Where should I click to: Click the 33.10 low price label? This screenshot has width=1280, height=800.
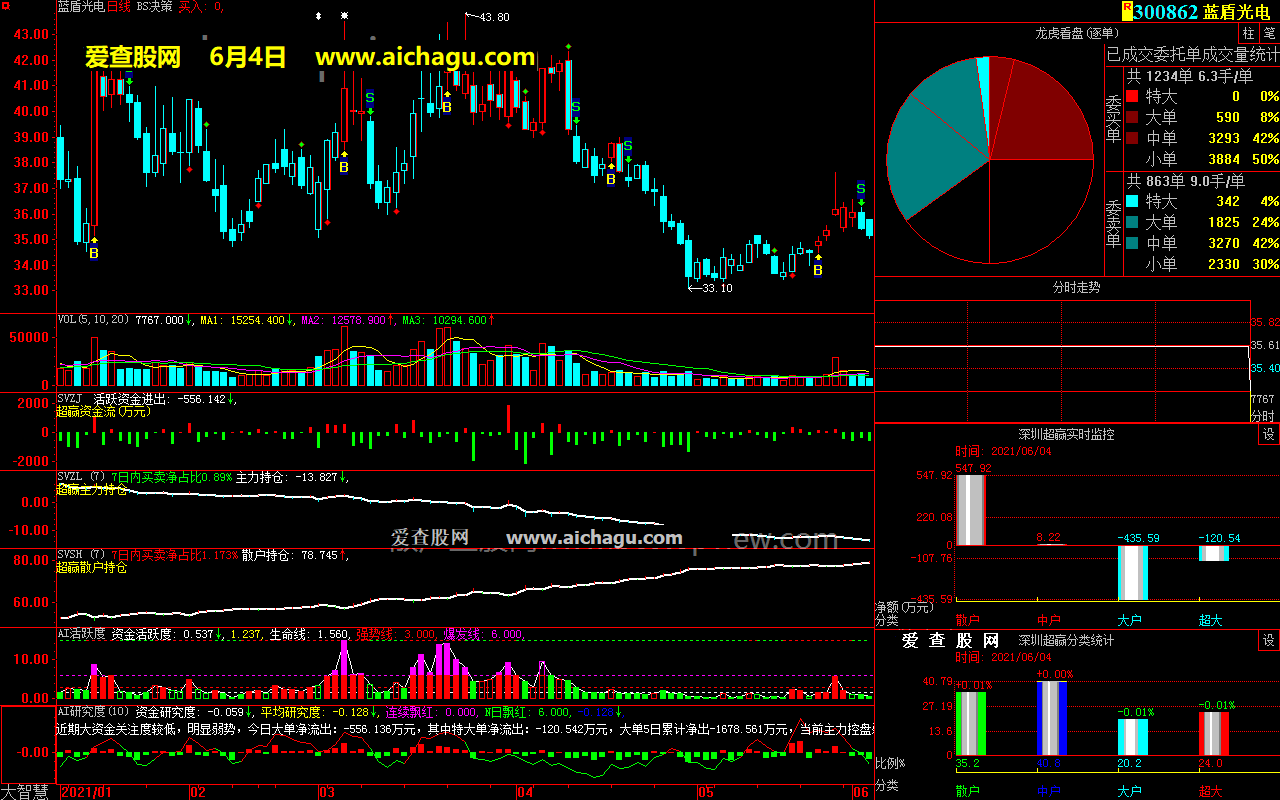pyautogui.click(x=717, y=288)
